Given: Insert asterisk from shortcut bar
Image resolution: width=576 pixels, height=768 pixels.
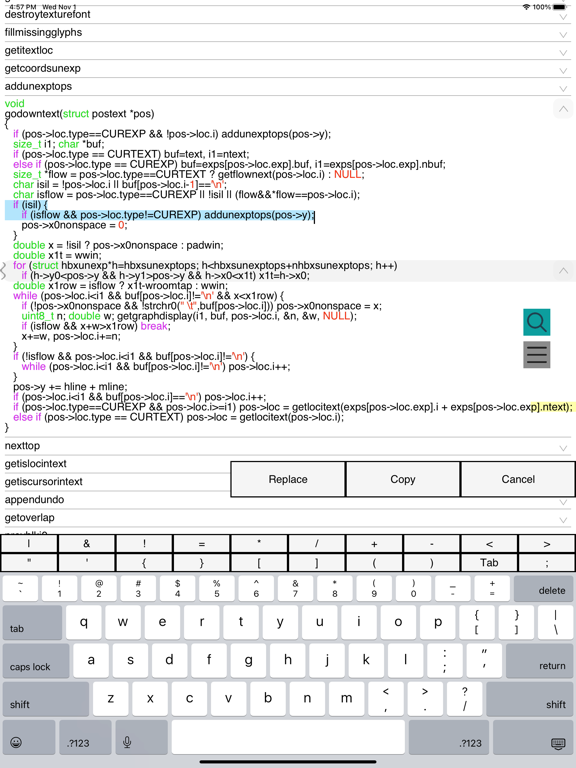Looking at the screenshot, I should [259, 544].
